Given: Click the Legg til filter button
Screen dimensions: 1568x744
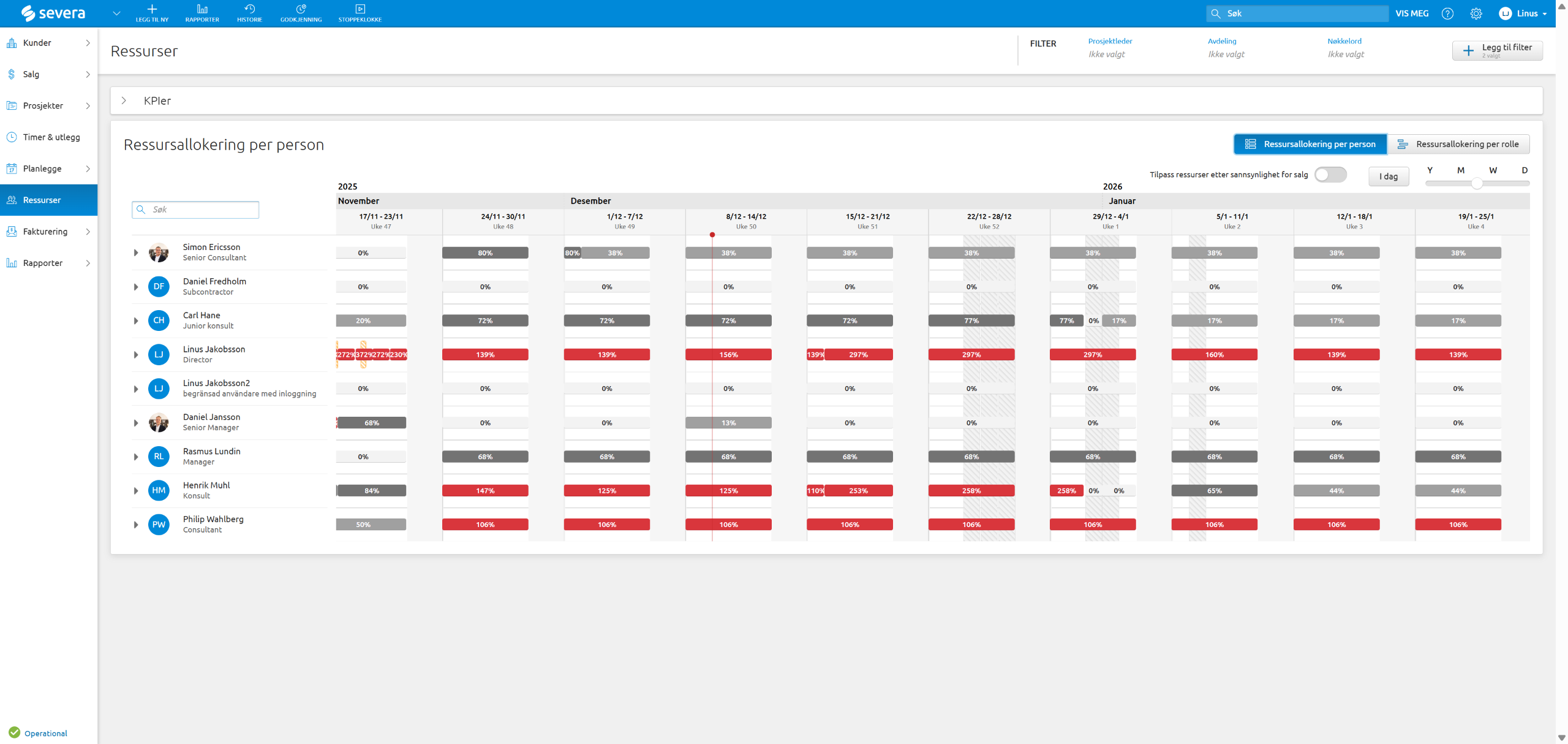Looking at the screenshot, I should tap(1497, 50).
